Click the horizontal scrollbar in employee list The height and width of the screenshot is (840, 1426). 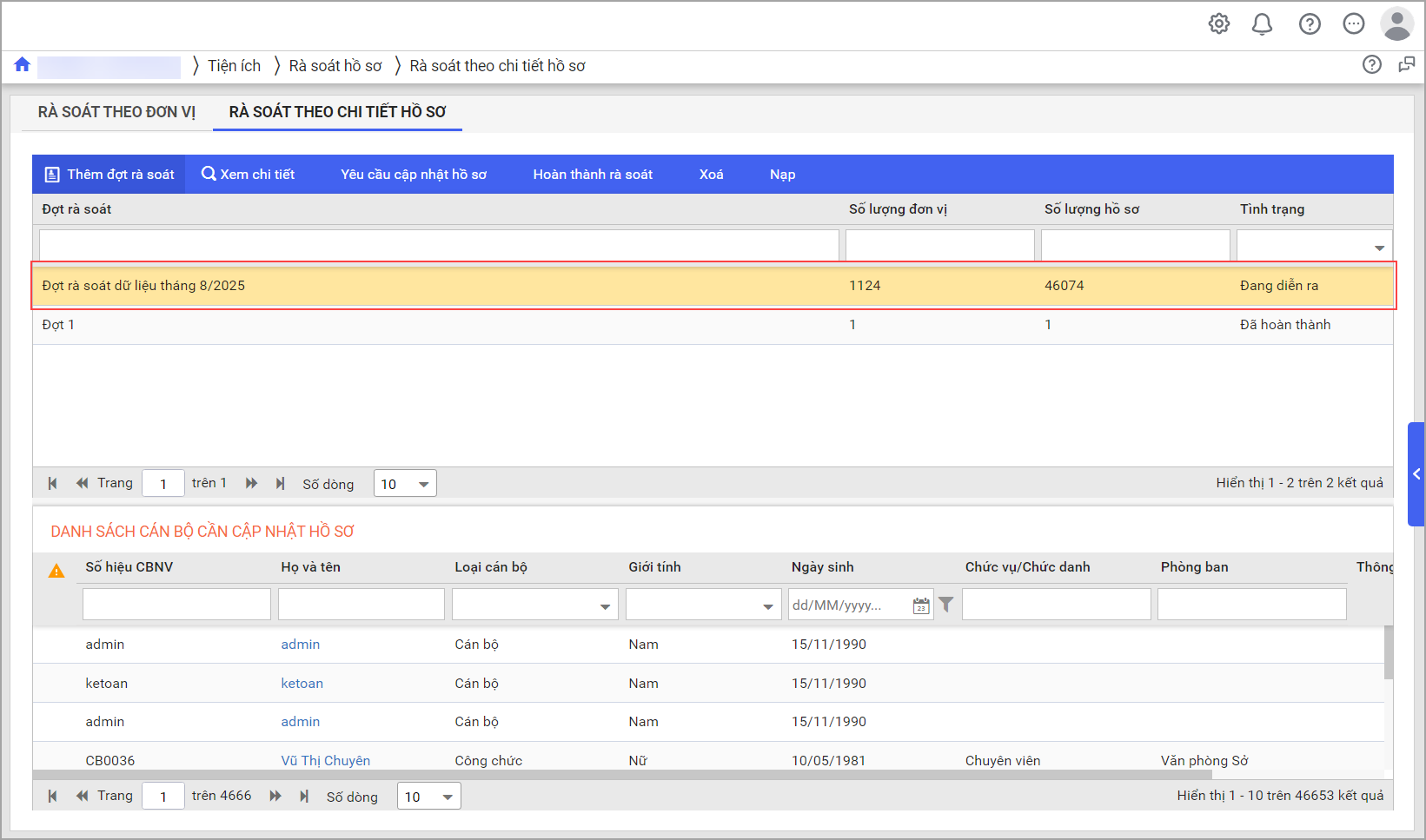pyautogui.click(x=608, y=775)
